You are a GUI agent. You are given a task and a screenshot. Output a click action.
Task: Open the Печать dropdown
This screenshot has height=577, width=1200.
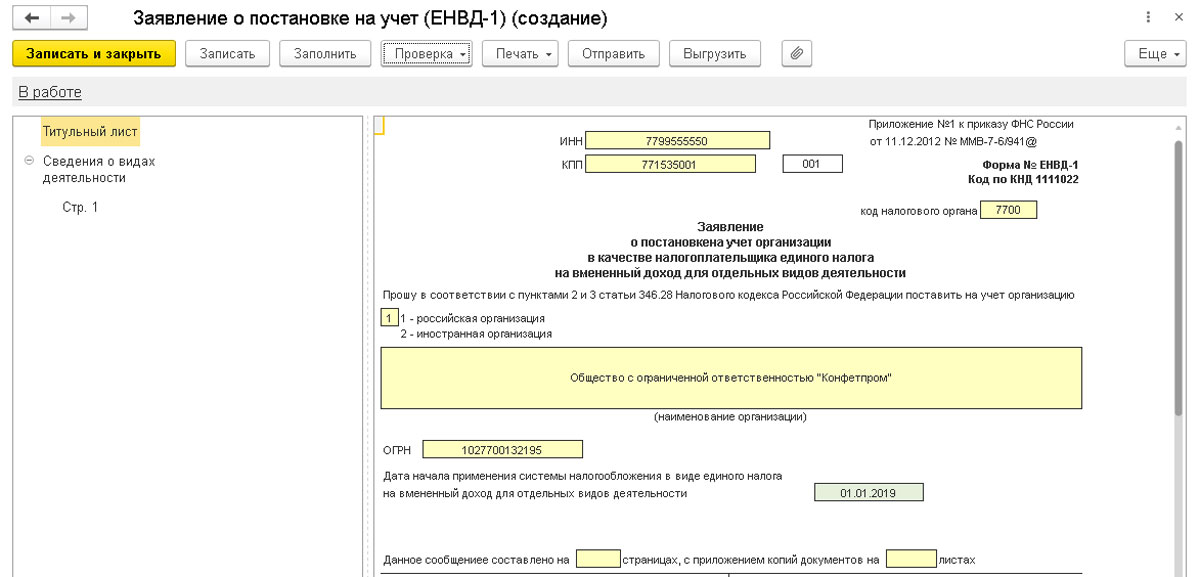520,53
